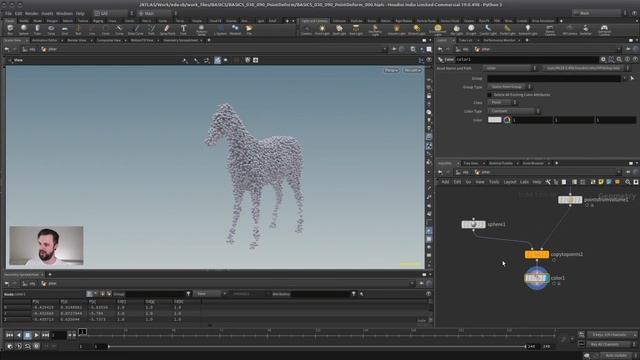Switch to the Geometry Spreadsheet tab

(x=180, y=40)
